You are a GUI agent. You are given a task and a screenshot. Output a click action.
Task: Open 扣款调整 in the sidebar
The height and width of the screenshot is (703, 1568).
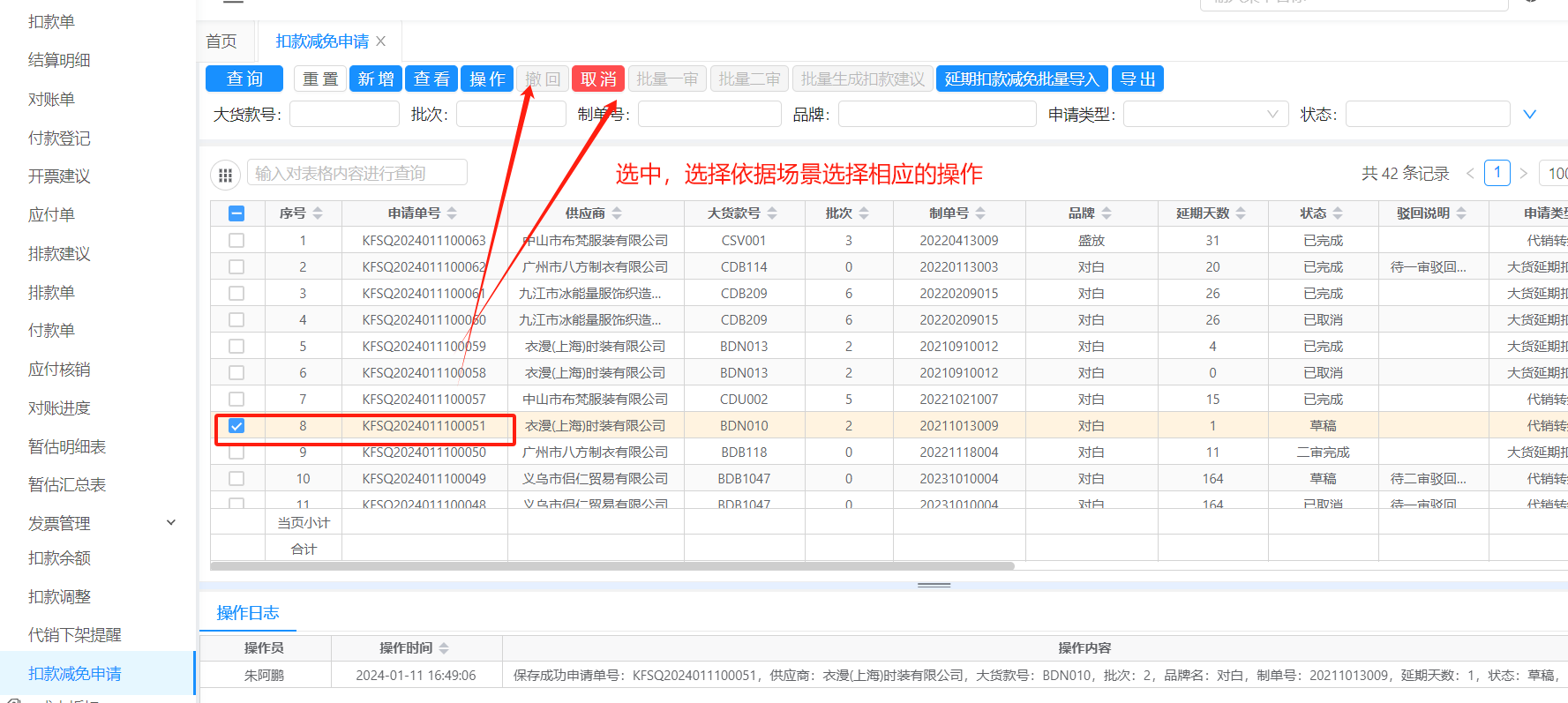[x=60, y=597]
